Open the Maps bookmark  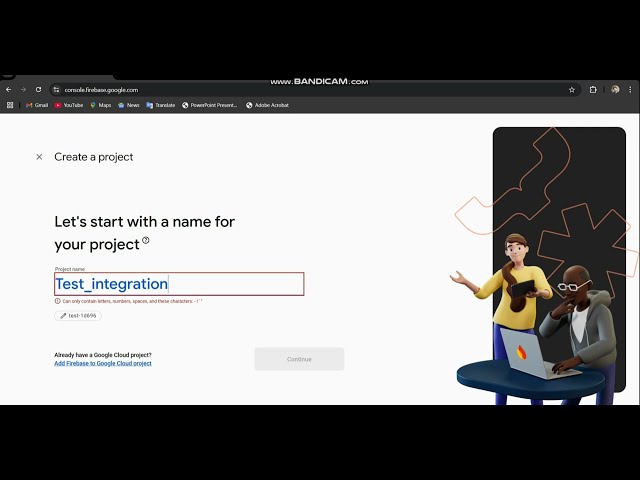100,105
